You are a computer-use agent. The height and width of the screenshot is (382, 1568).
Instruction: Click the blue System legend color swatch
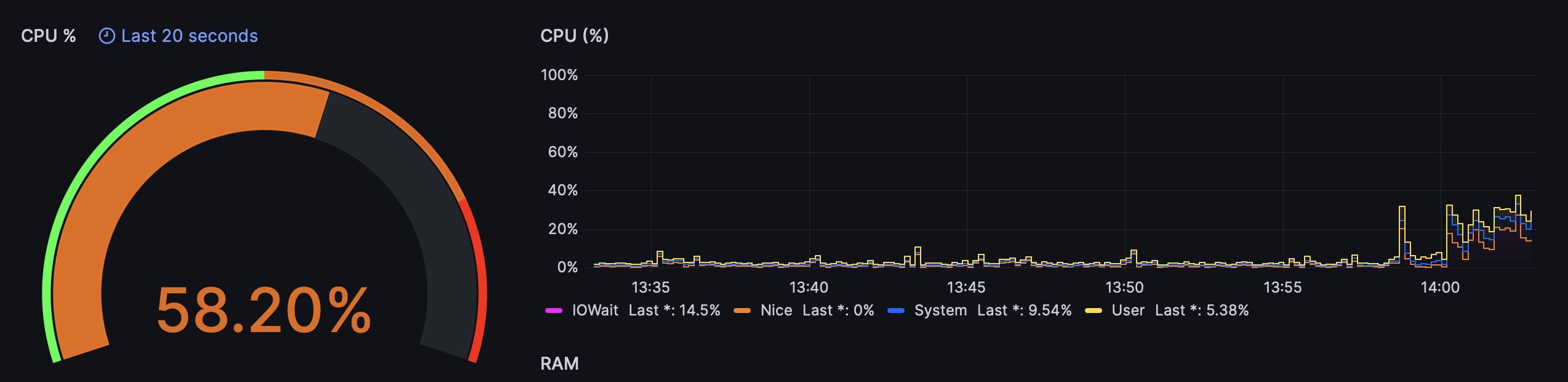click(896, 311)
